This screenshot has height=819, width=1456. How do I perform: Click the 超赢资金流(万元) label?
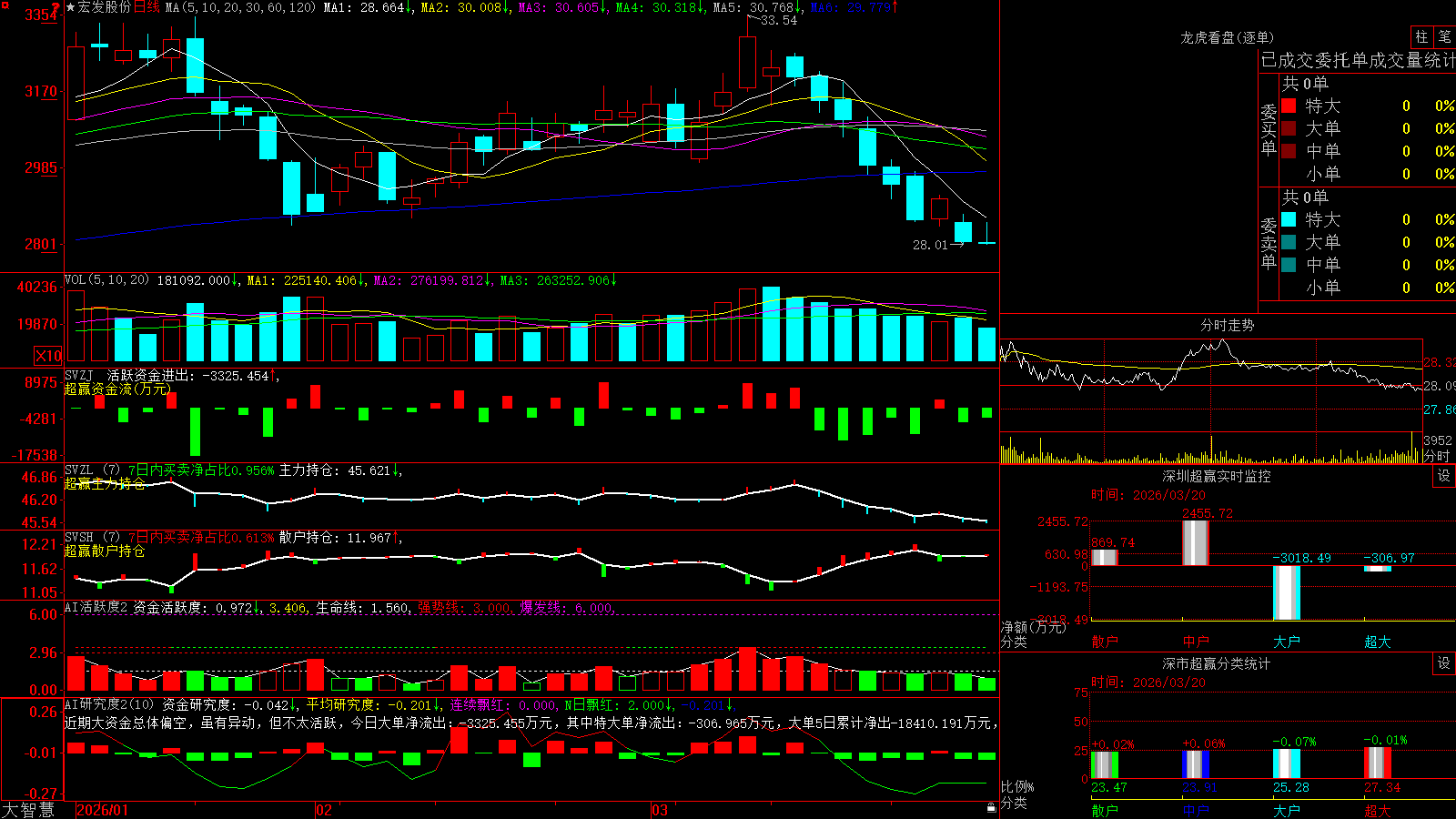[x=117, y=389]
